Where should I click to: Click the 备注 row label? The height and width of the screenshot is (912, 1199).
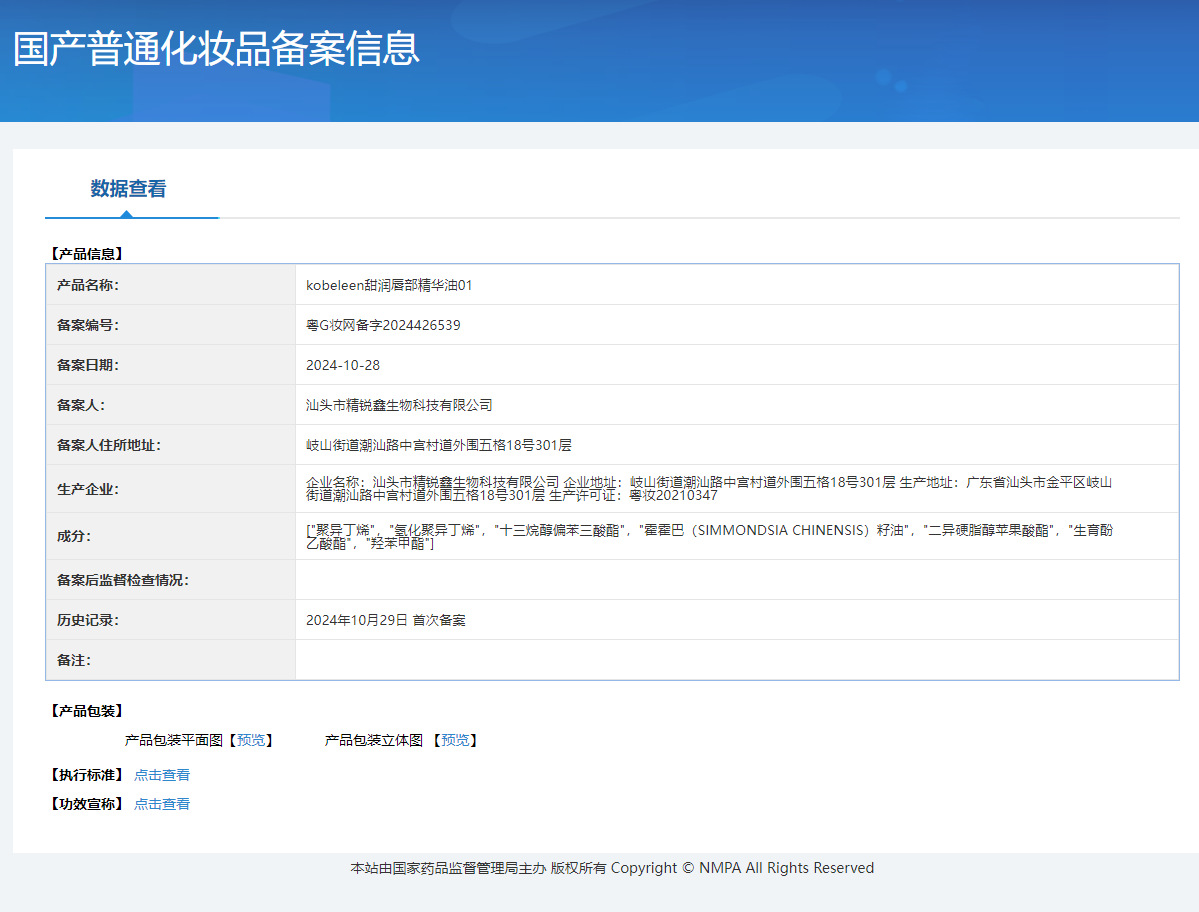pos(74,660)
